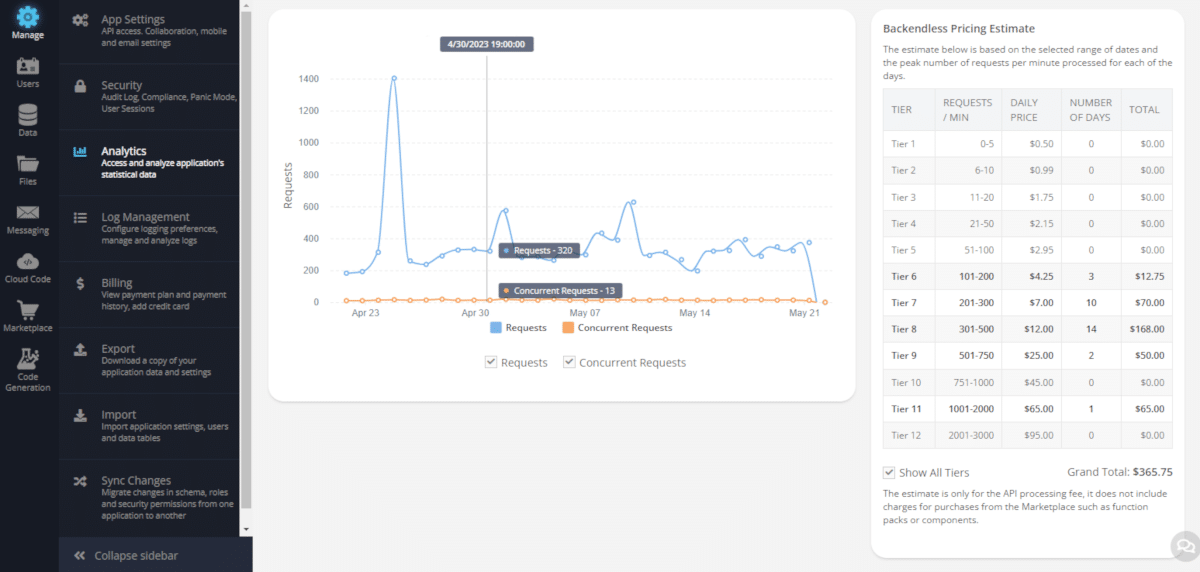Click the Apr 23 axis label
Screen dimensions: 1200x572
(366, 313)
